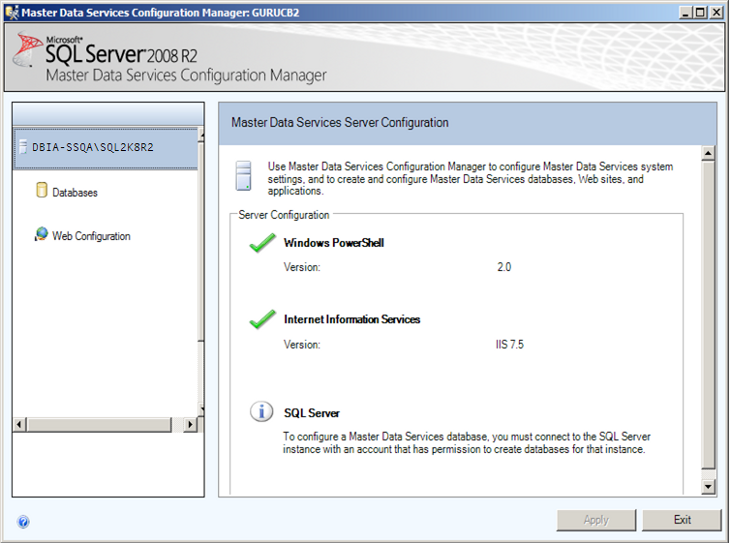Click the right panel vertical scrollbar thumb
Image resolution: width=730 pixels, height=543 pixels.
pyautogui.click(x=708, y=315)
